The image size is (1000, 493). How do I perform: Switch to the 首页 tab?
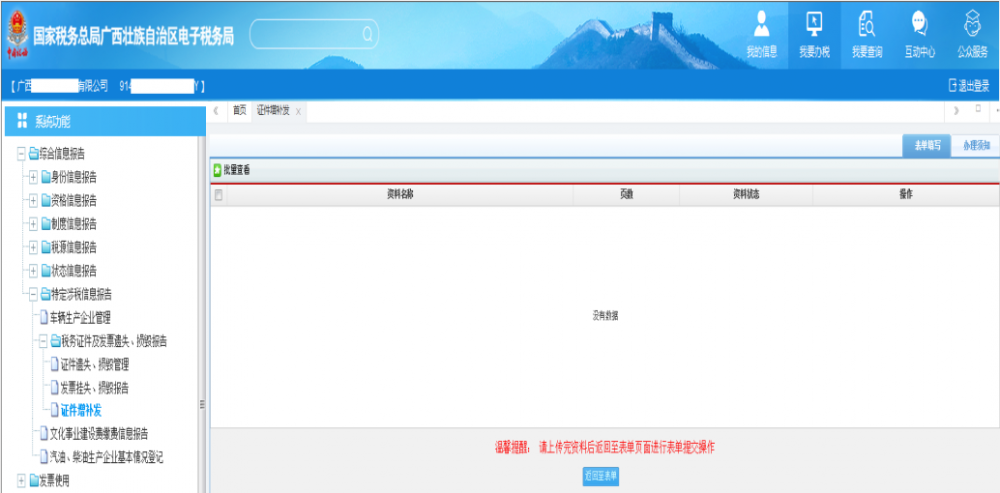click(x=239, y=111)
